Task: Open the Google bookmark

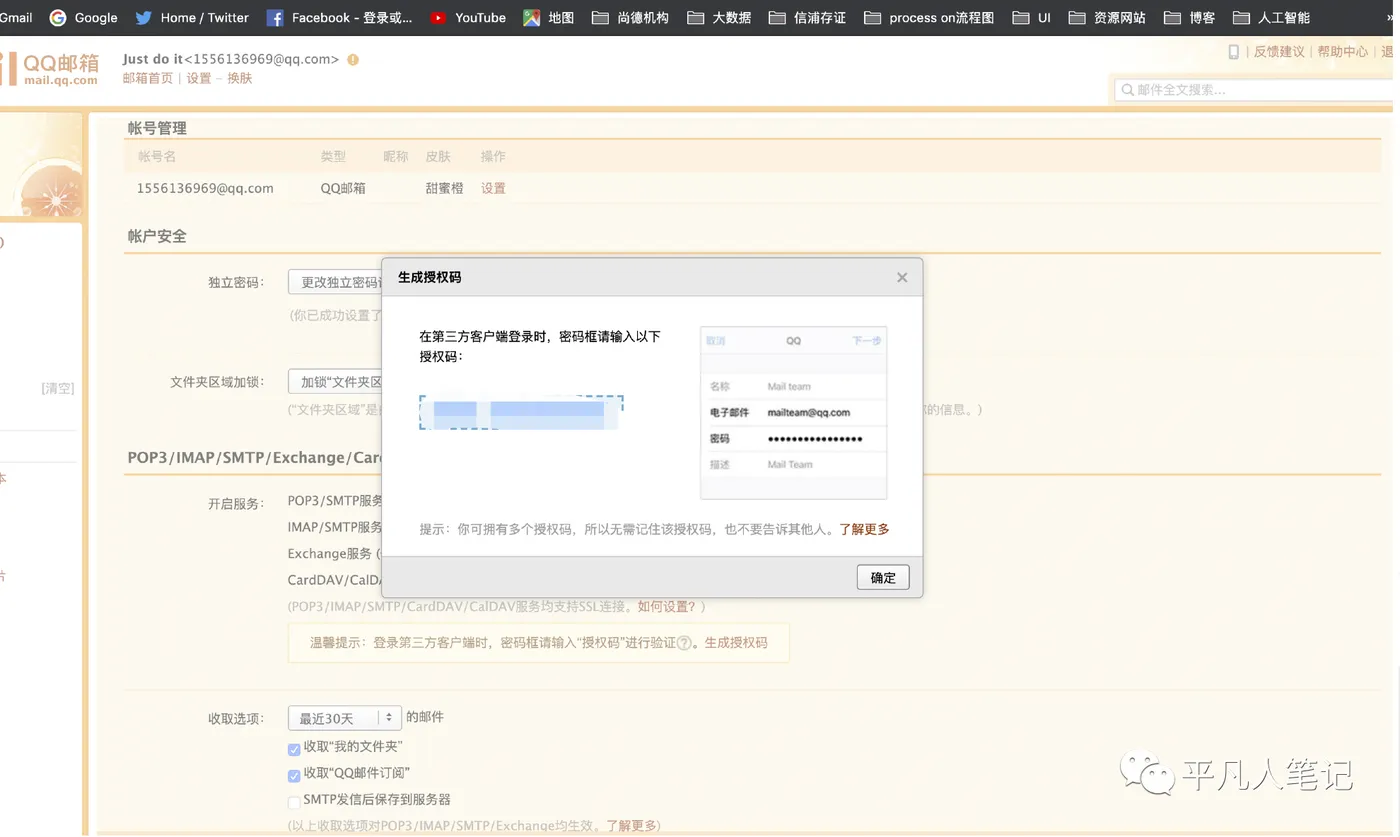Action: 84,17
